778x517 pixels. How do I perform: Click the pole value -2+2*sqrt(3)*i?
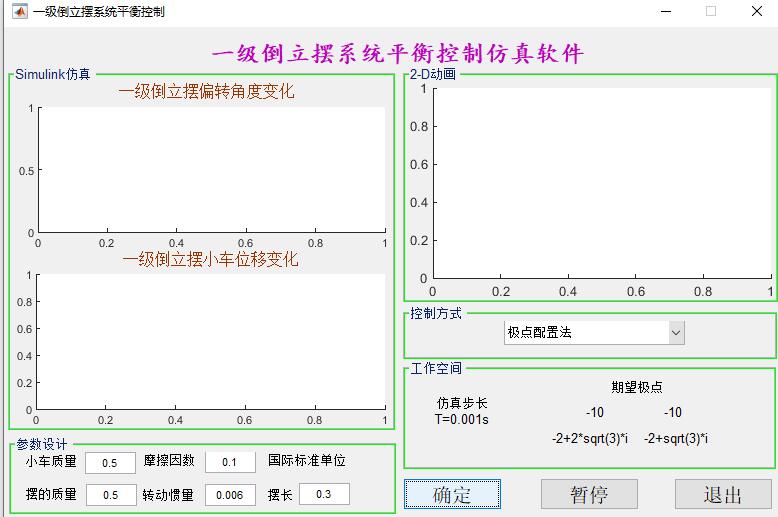tap(590, 439)
